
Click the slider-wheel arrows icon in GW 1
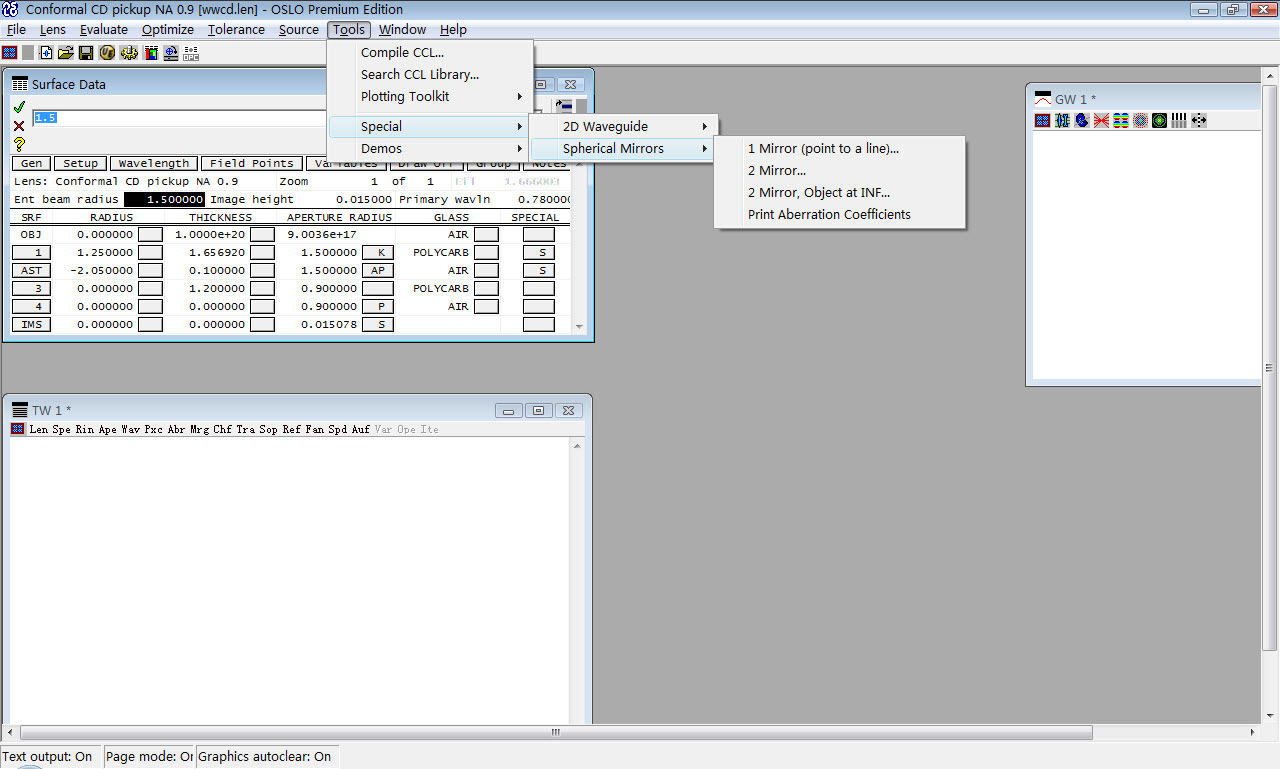1199,120
